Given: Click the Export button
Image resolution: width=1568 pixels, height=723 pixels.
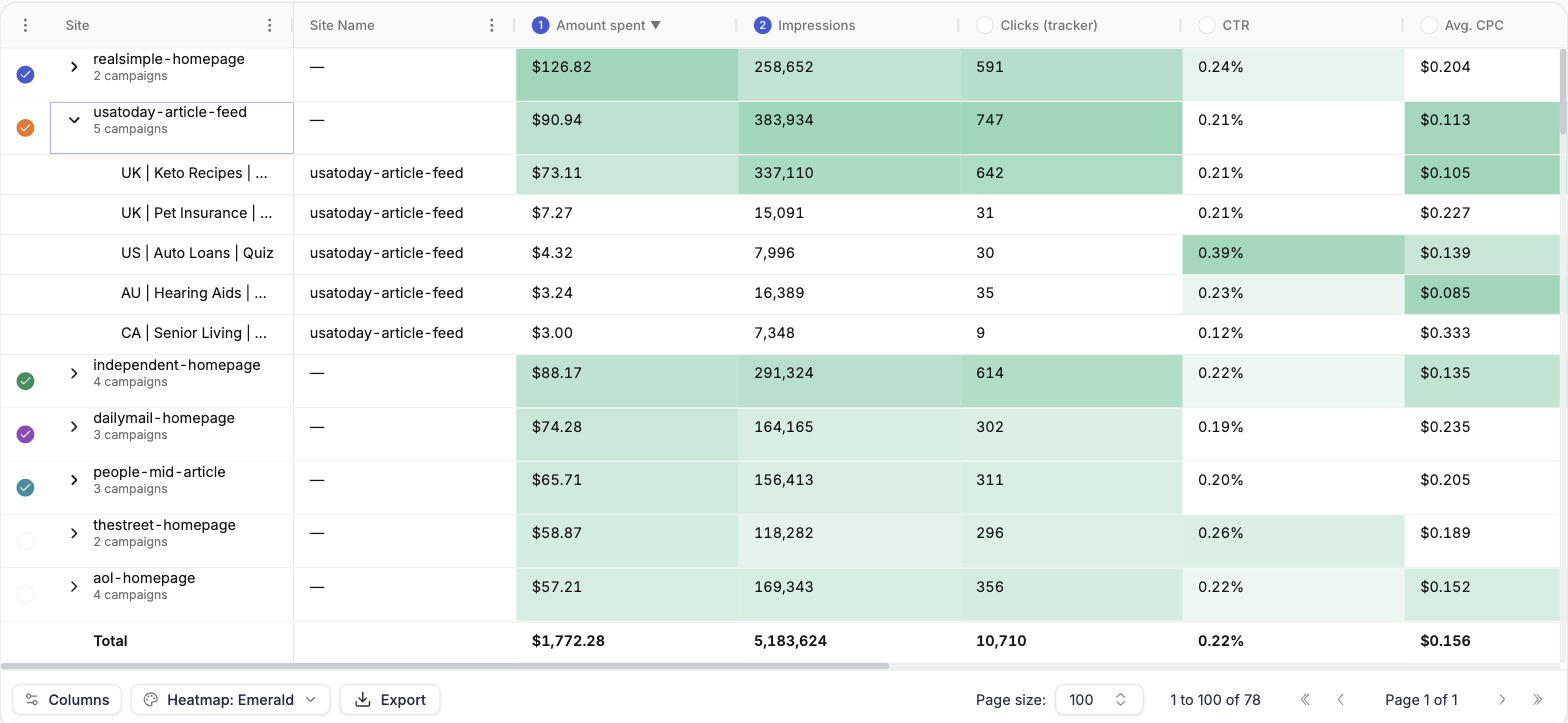Looking at the screenshot, I should (x=390, y=700).
